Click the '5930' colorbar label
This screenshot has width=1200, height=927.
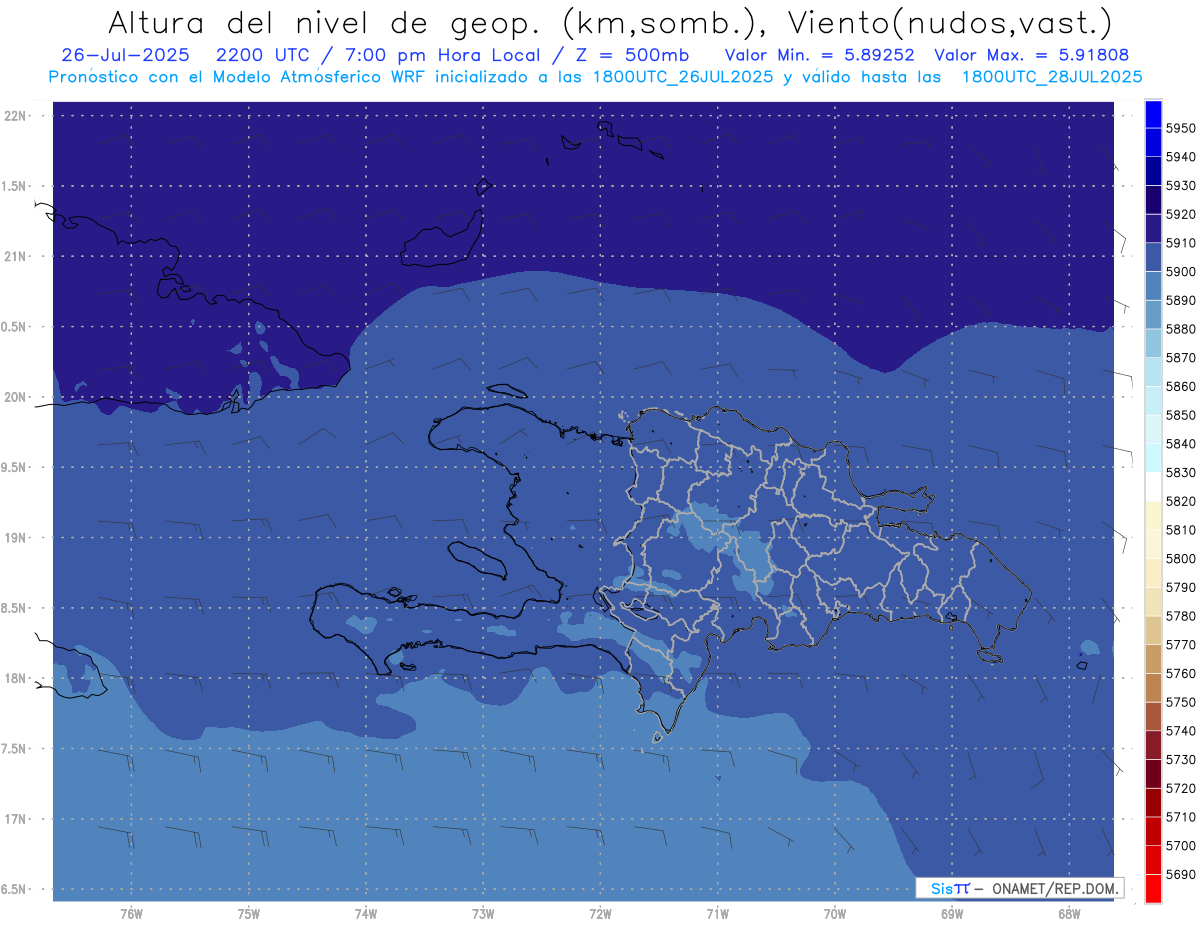pyautogui.click(x=1181, y=186)
